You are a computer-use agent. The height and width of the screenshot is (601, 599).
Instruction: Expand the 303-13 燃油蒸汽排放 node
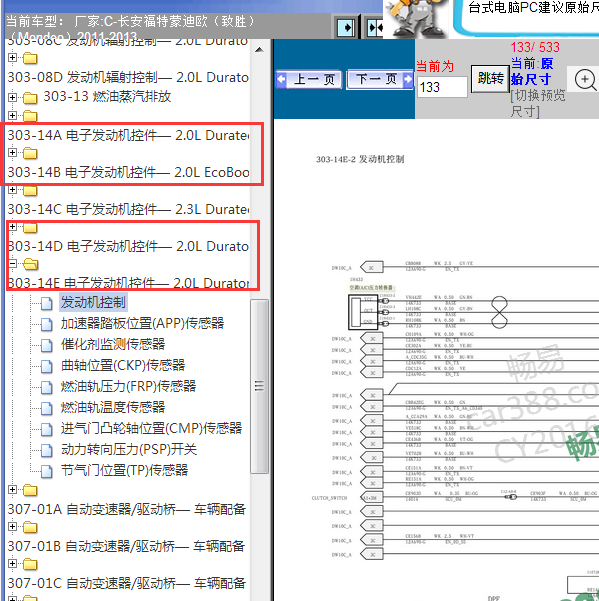click(12, 97)
